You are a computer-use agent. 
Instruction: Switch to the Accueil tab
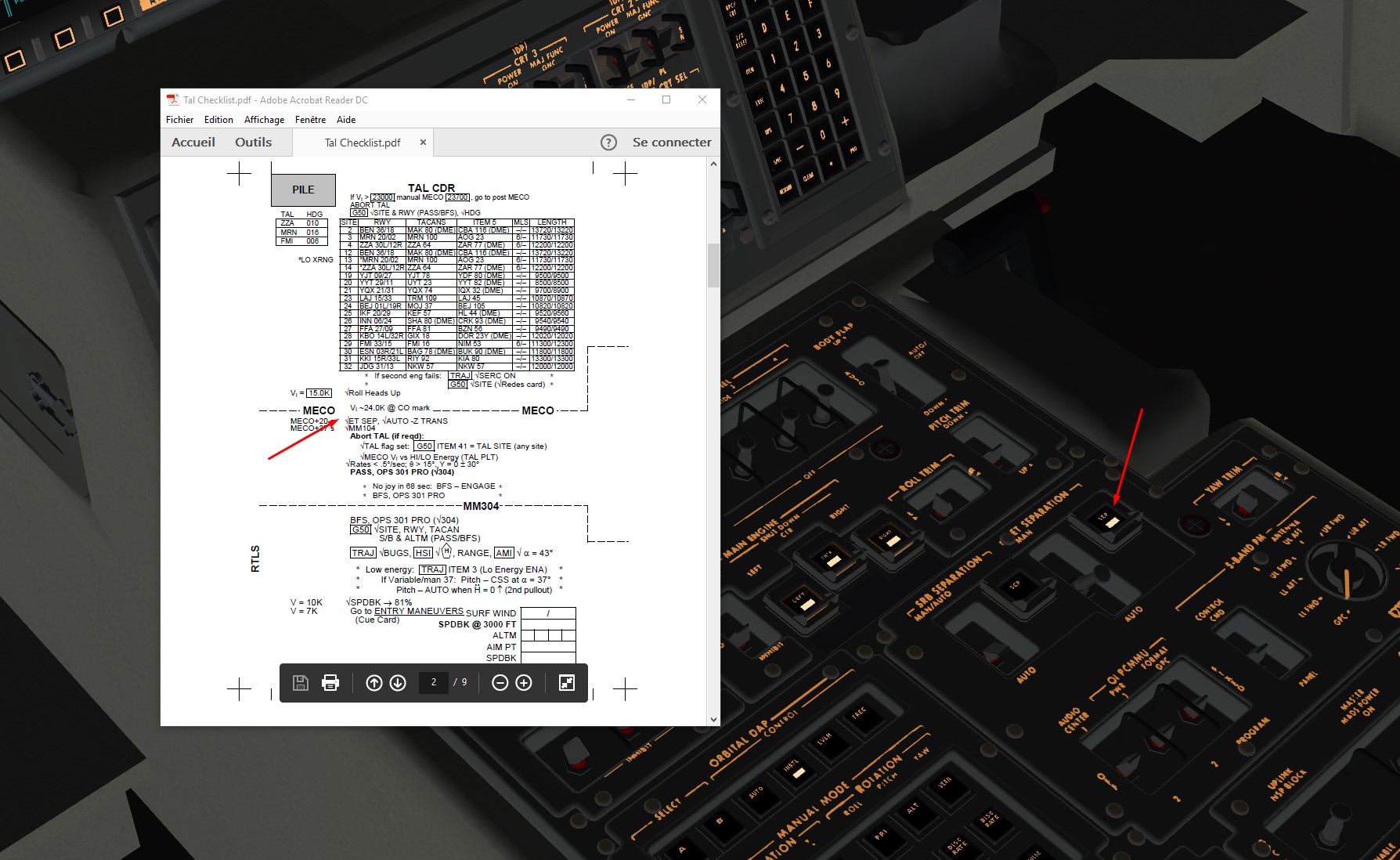point(193,143)
